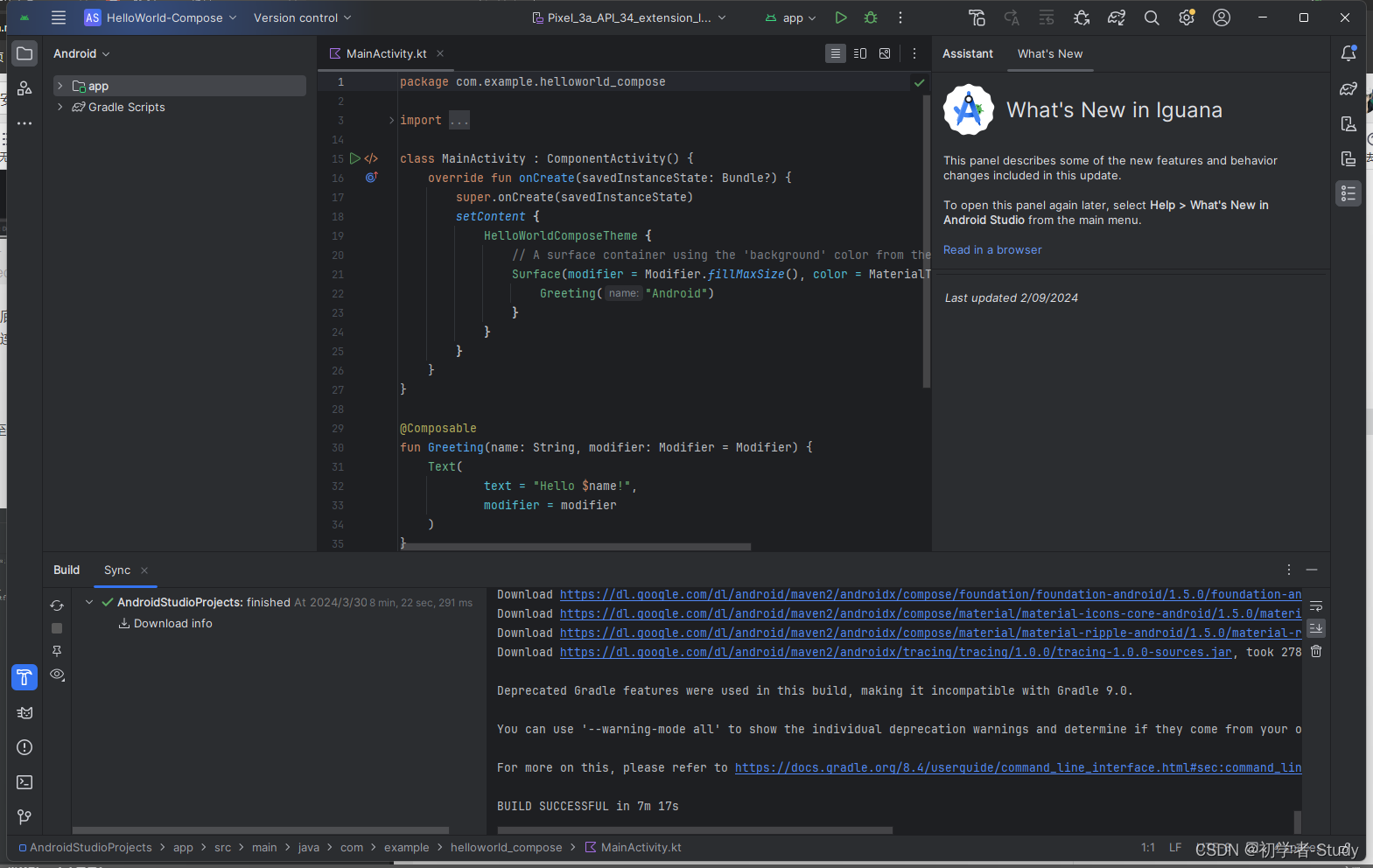
Task: Open the Read in a browser link
Action: pyautogui.click(x=992, y=249)
